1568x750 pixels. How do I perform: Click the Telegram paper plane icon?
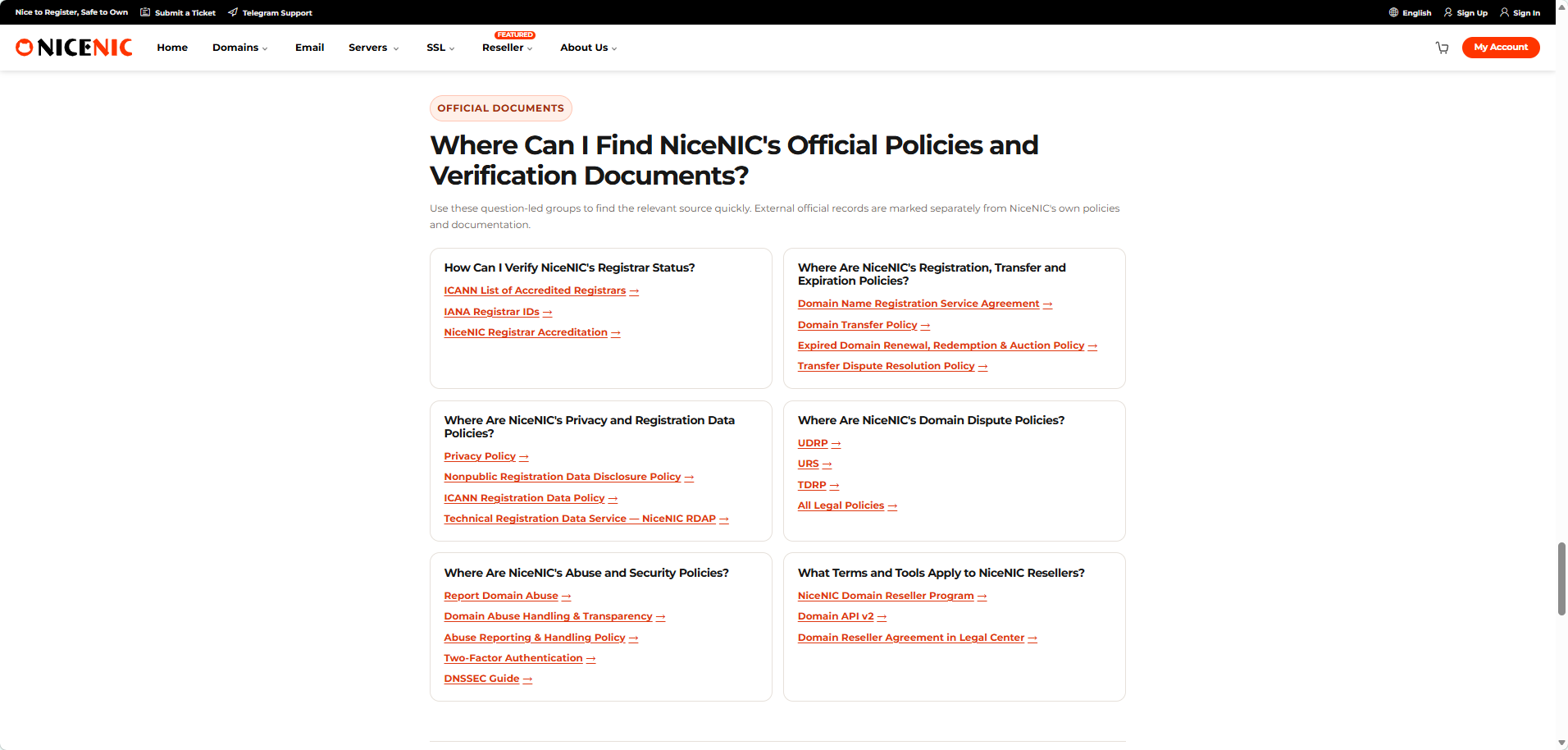click(x=233, y=12)
